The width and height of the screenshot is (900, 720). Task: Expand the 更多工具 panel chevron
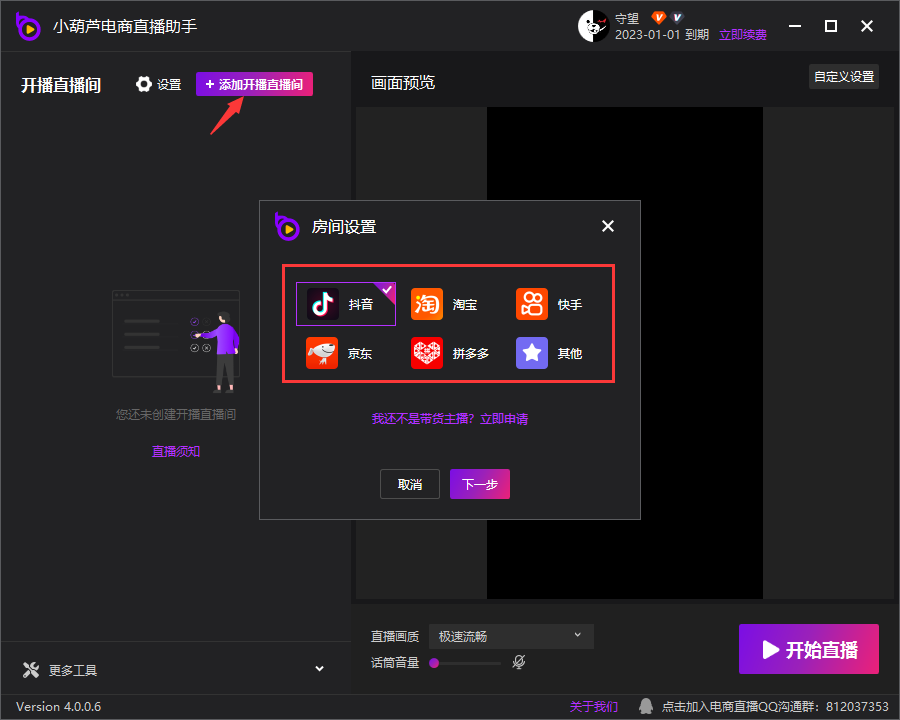click(x=320, y=669)
